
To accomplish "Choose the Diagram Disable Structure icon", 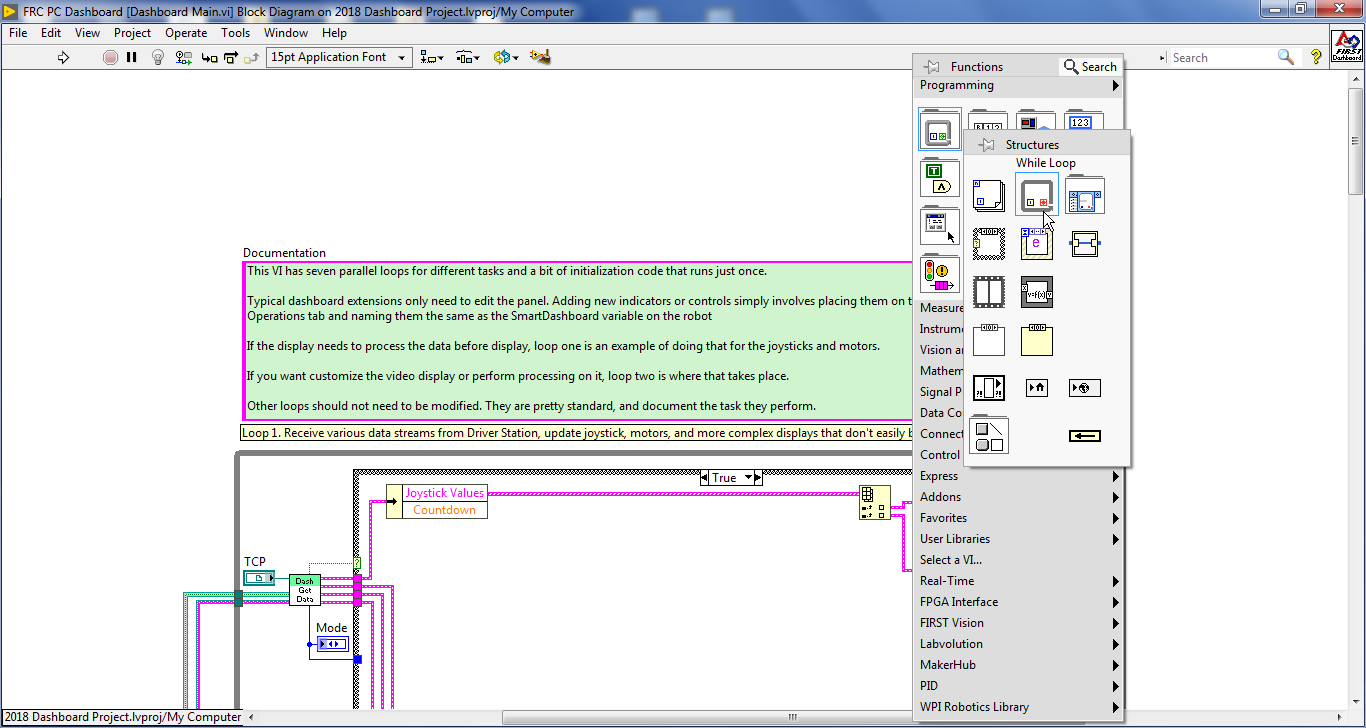I will pos(989,339).
